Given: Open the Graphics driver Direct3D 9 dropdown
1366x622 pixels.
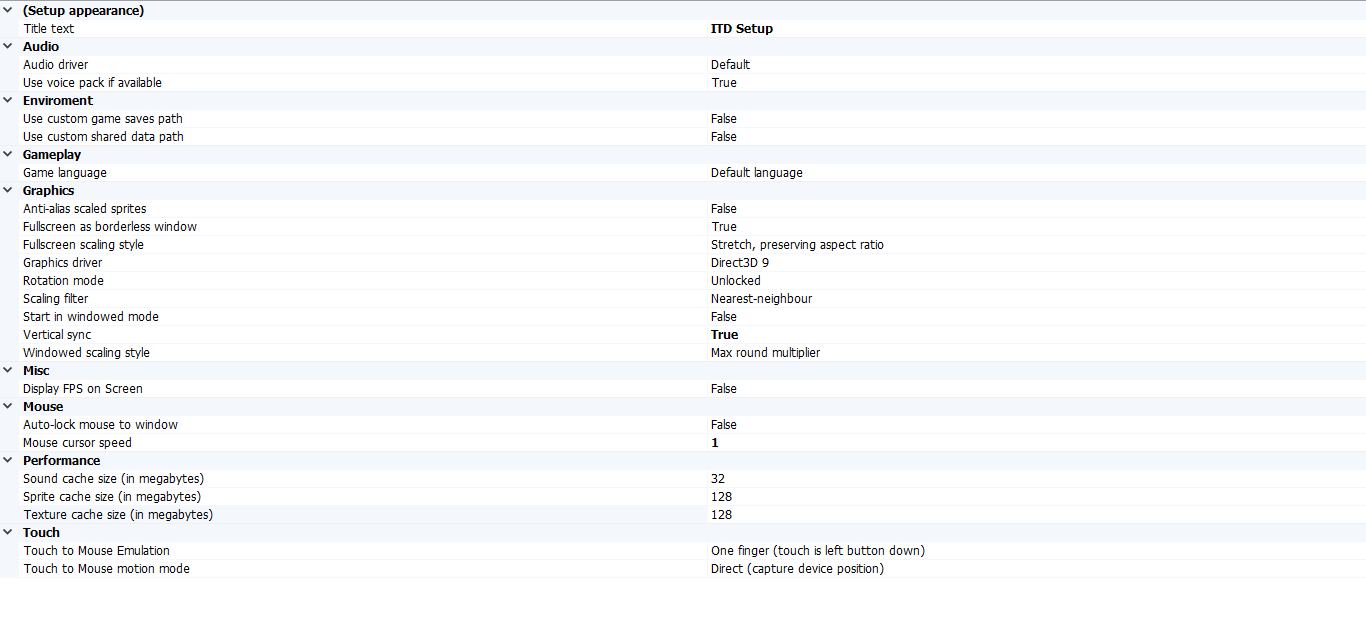Looking at the screenshot, I should 1035,263.
